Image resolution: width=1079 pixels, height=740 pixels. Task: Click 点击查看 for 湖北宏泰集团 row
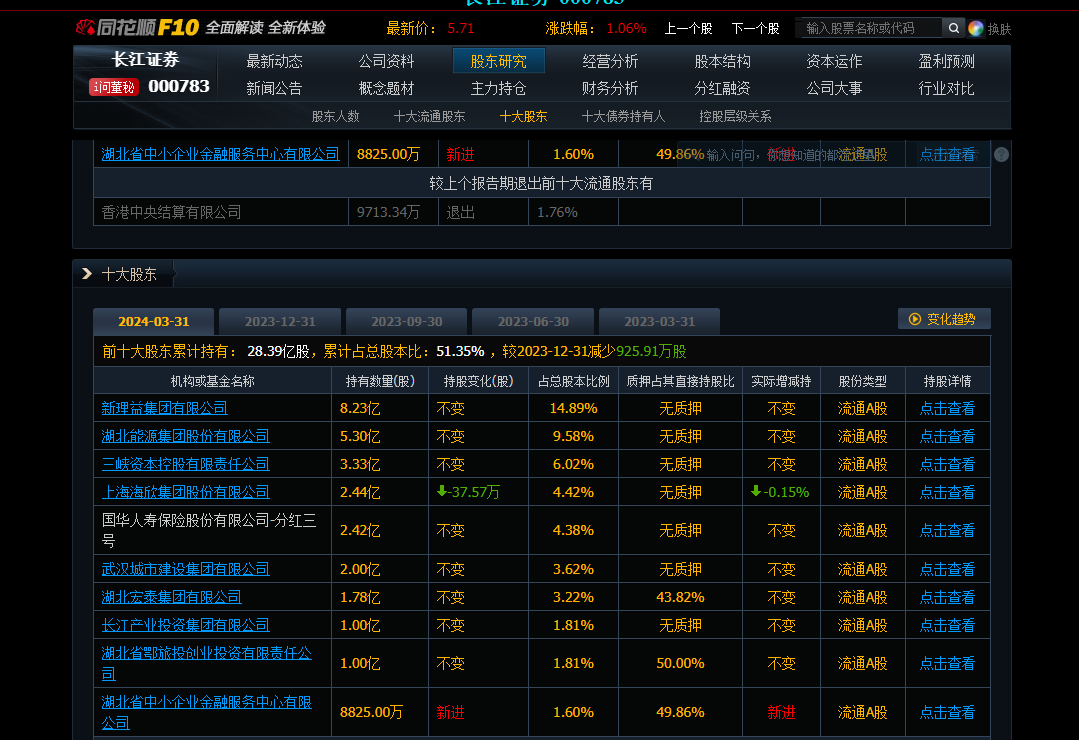[948, 597]
